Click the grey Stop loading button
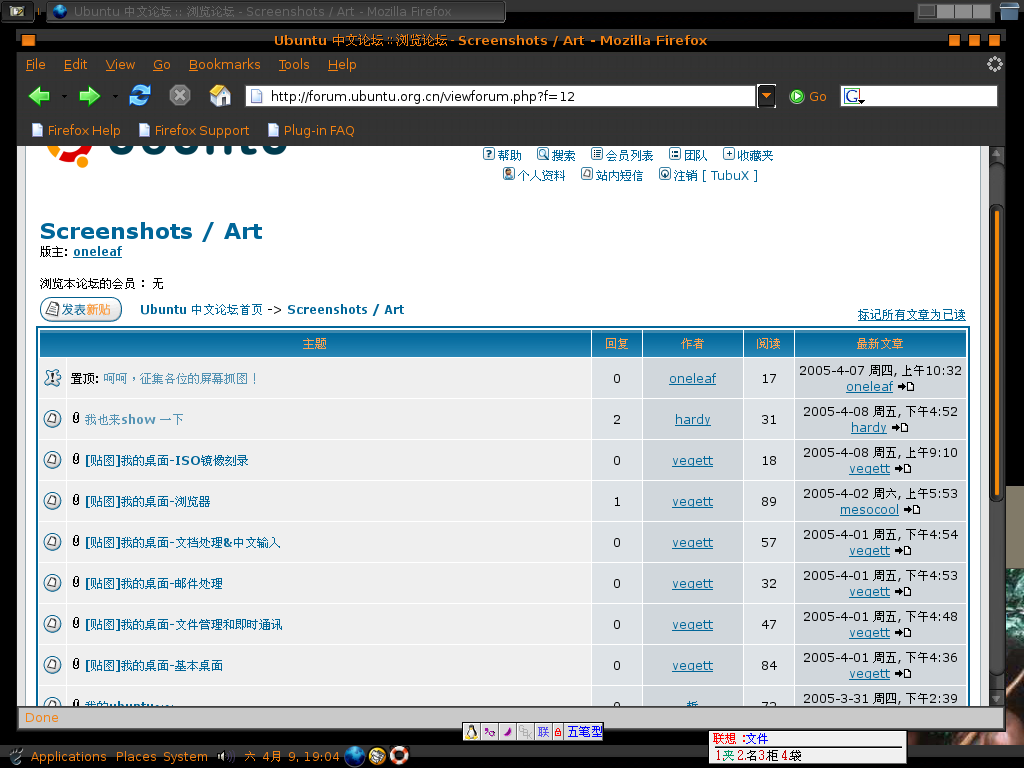Viewport: 1024px width, 768px height. coord(180,96)
